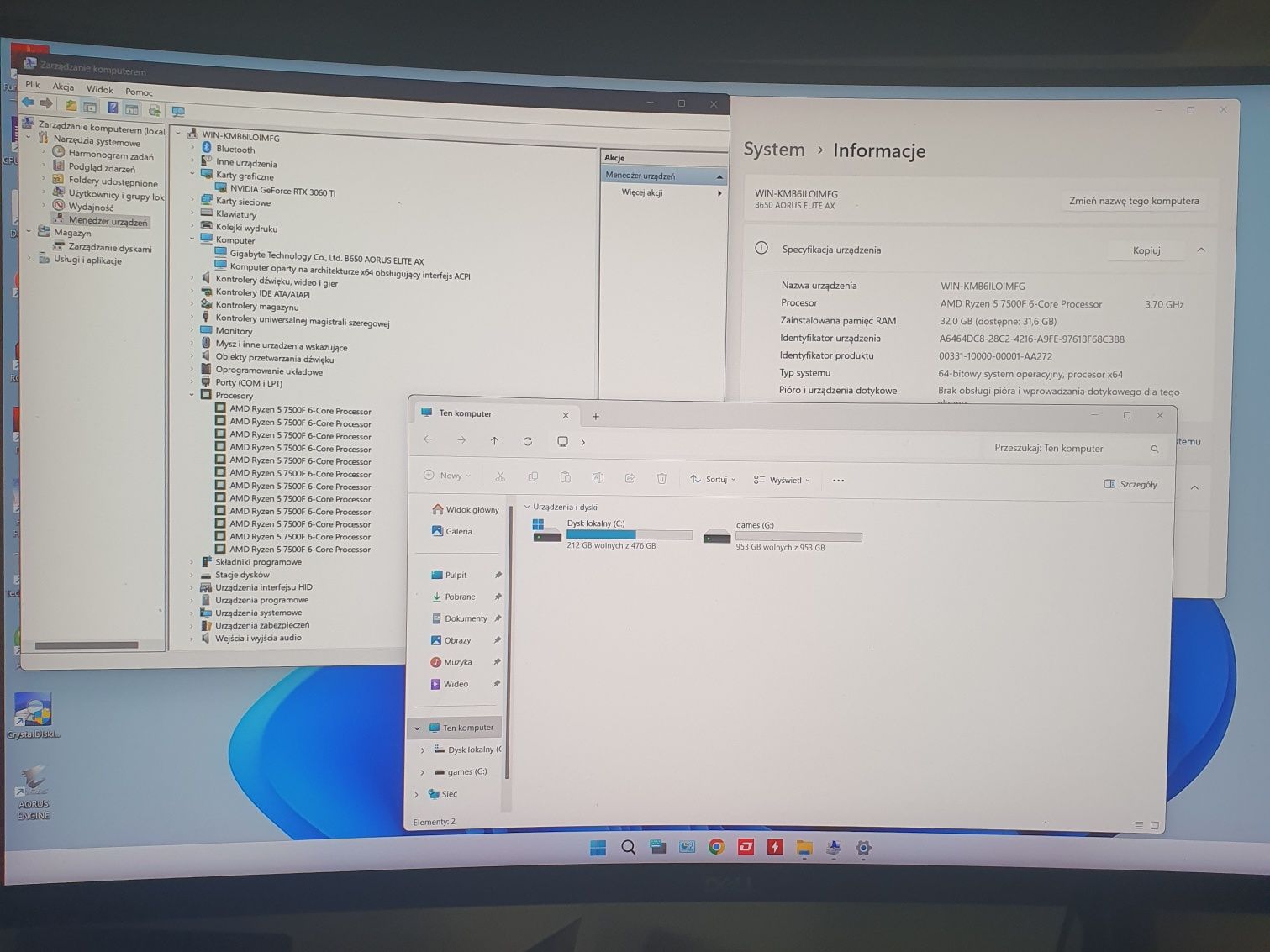This screenshot has width=1270, height=952.
Task: Click the paste icon in File Explorer toolbar
Action: [565, 477]
